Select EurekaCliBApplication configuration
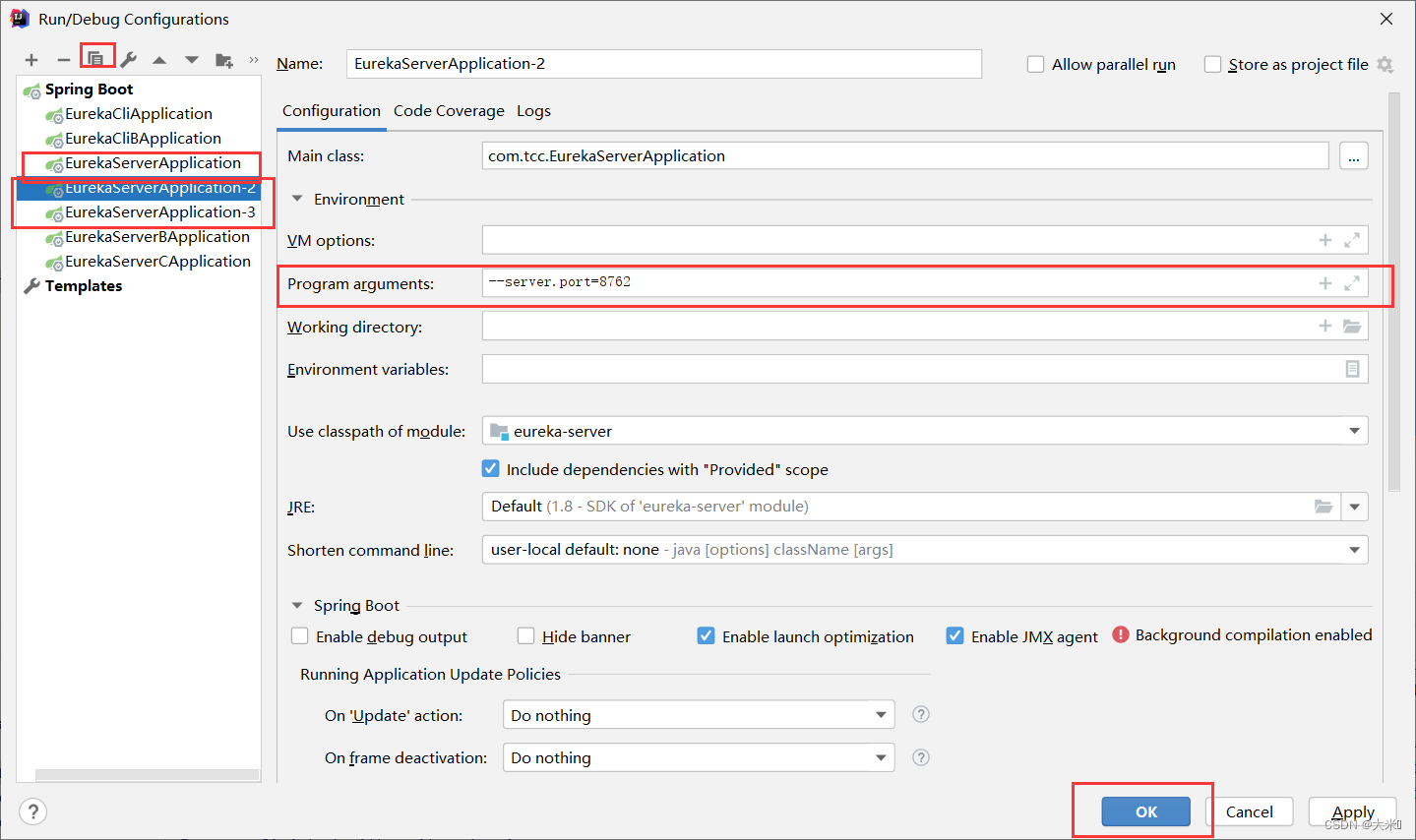 (x=143, y=139)
